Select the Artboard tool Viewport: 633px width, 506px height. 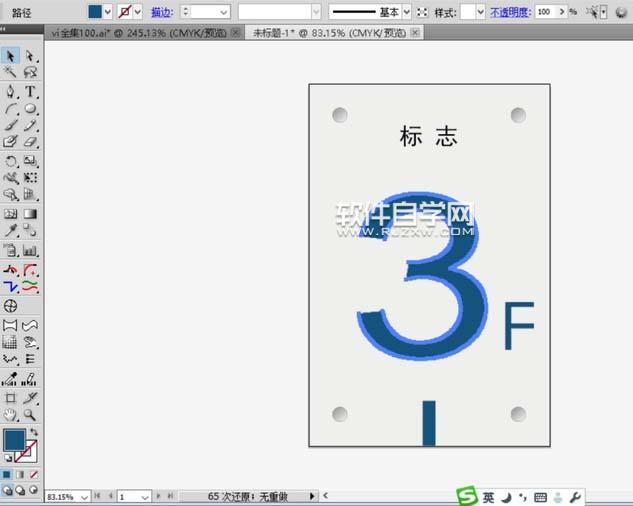coord(10,398)
